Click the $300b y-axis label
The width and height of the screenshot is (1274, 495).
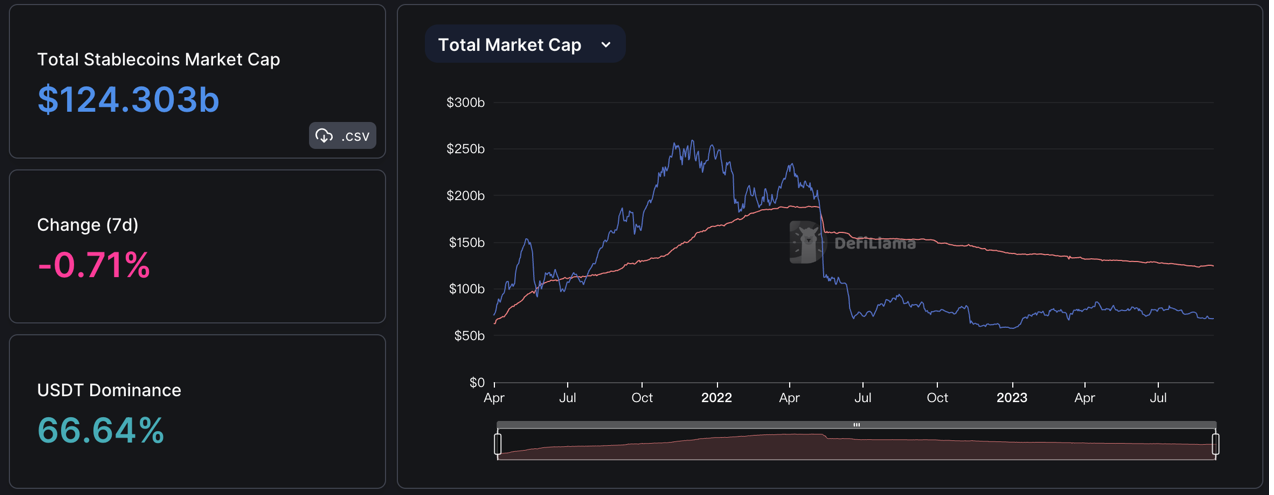click(x=465, y=102)
